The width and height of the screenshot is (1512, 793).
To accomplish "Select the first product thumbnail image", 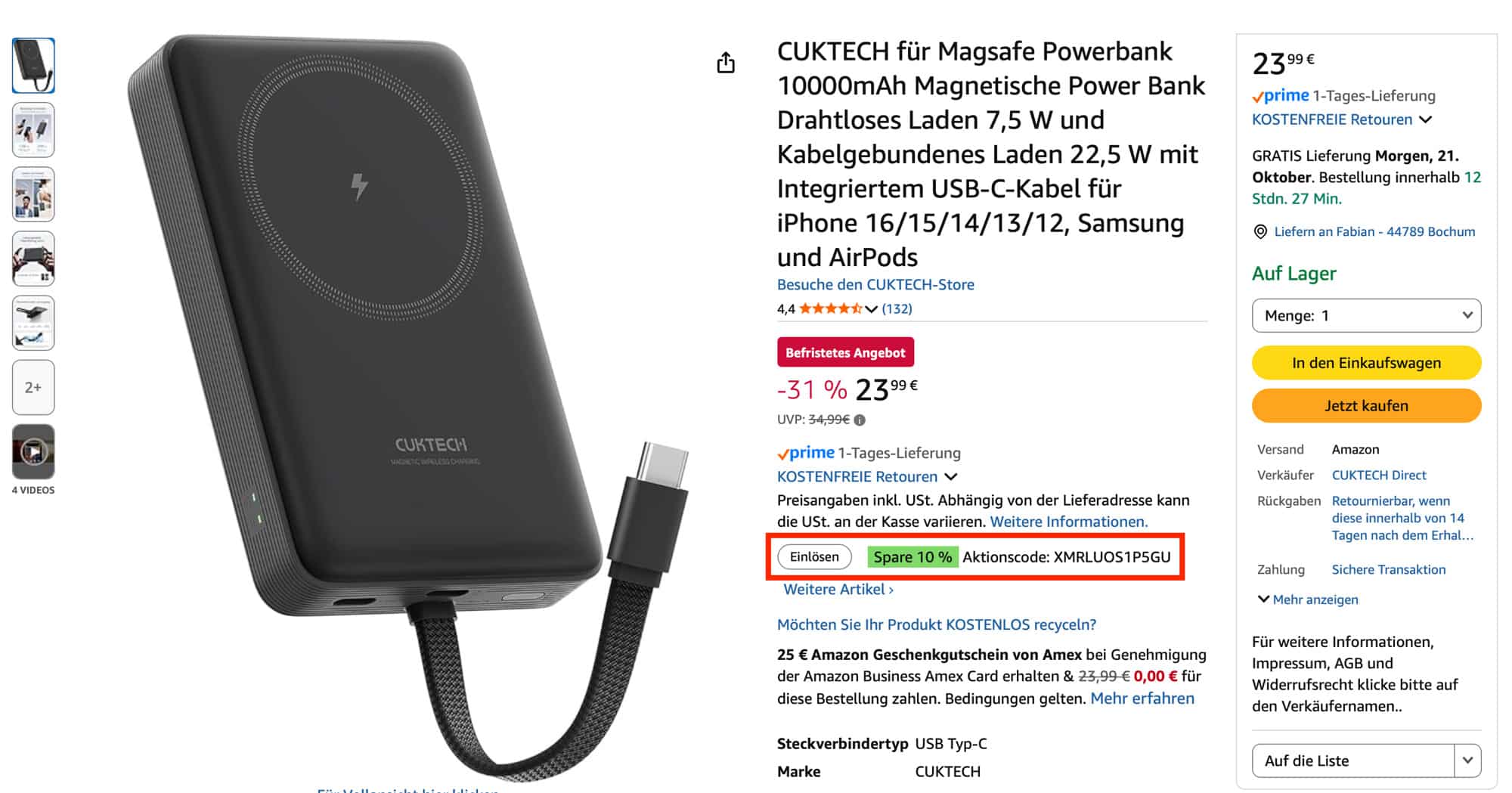I will tap(33, 66).
